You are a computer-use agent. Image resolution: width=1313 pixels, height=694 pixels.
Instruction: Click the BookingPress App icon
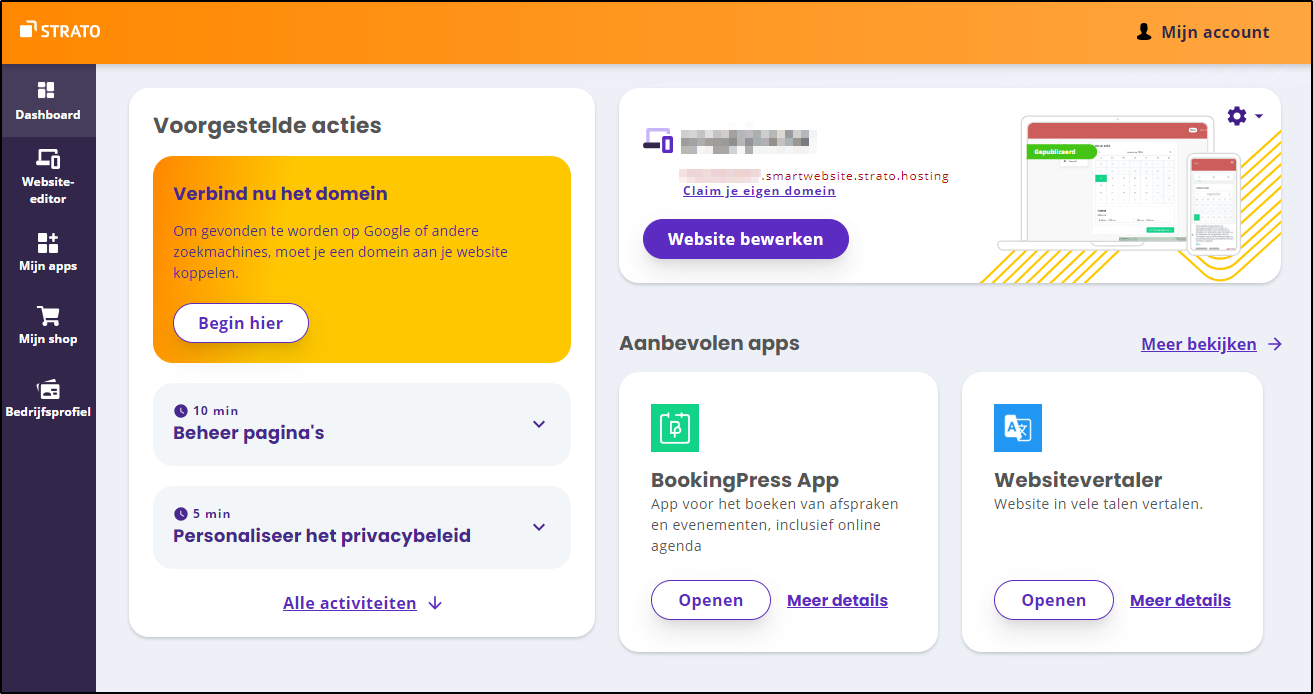pyautogui.click(x=675, y=428)
